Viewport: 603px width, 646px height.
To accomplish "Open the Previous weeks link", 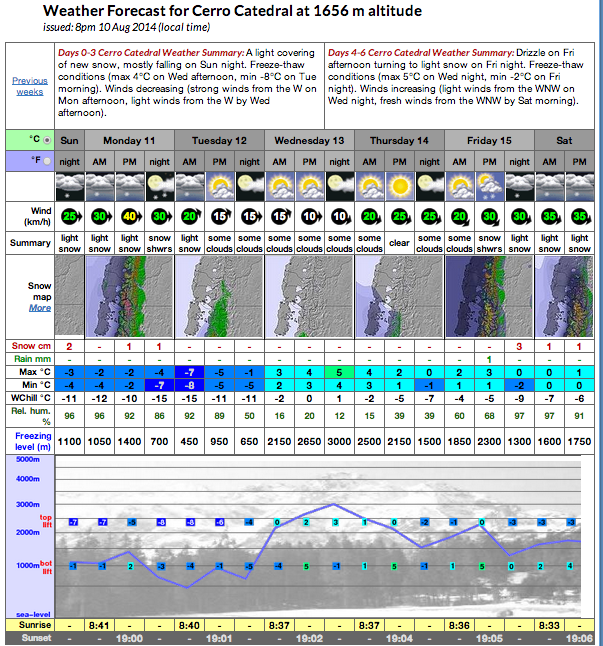I will tap(30, 86).
